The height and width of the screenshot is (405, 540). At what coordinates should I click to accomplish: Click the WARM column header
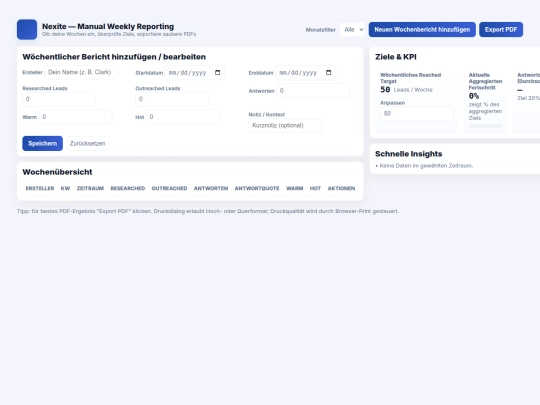(x=294, y=188)
